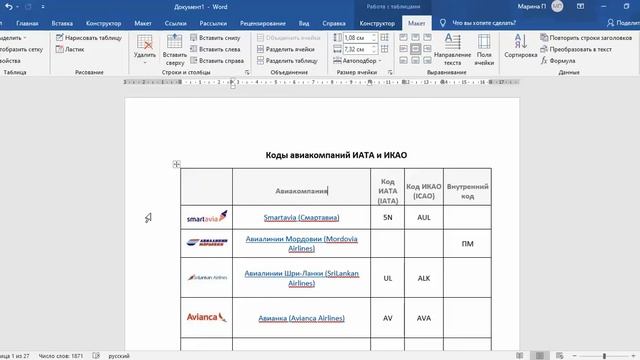Image resolution: width=640 pixels, height=360 pixels.
Task: Open the Рецензирование ribbon tab
Action: 262,23
